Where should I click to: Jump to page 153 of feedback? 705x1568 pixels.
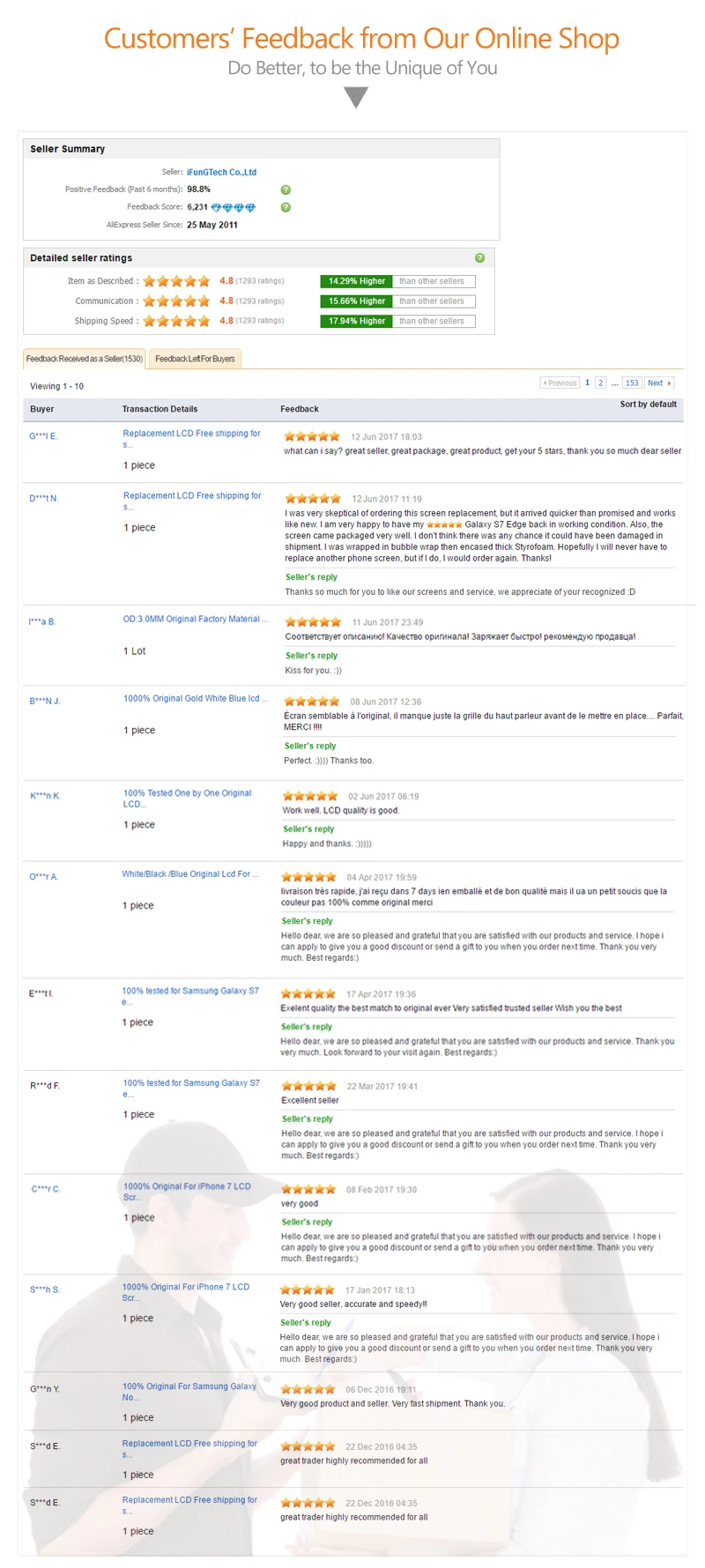[x=632, y=383]
